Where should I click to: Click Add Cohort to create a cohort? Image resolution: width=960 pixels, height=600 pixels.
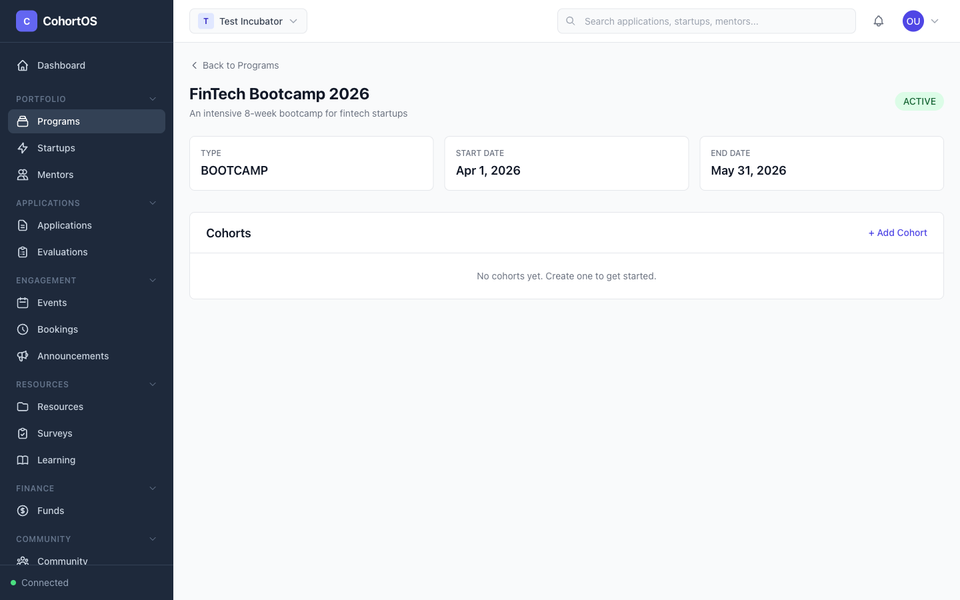point(898,232)
